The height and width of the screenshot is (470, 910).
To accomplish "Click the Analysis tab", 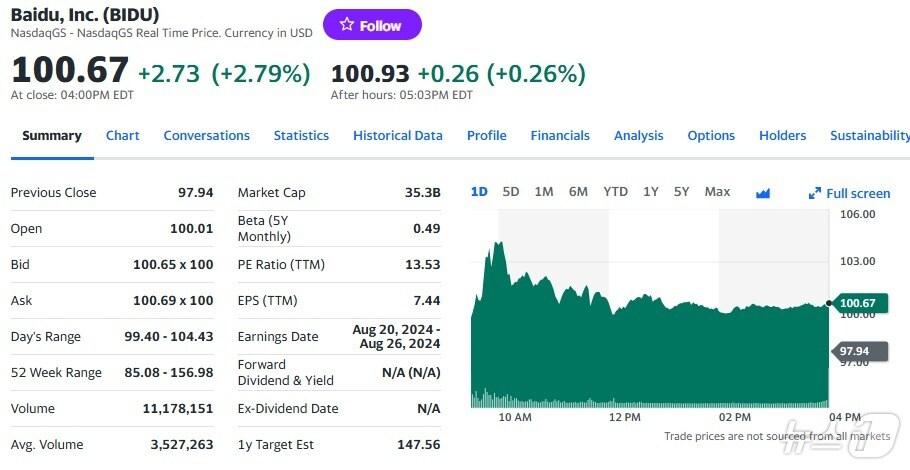I will (638, 136).
